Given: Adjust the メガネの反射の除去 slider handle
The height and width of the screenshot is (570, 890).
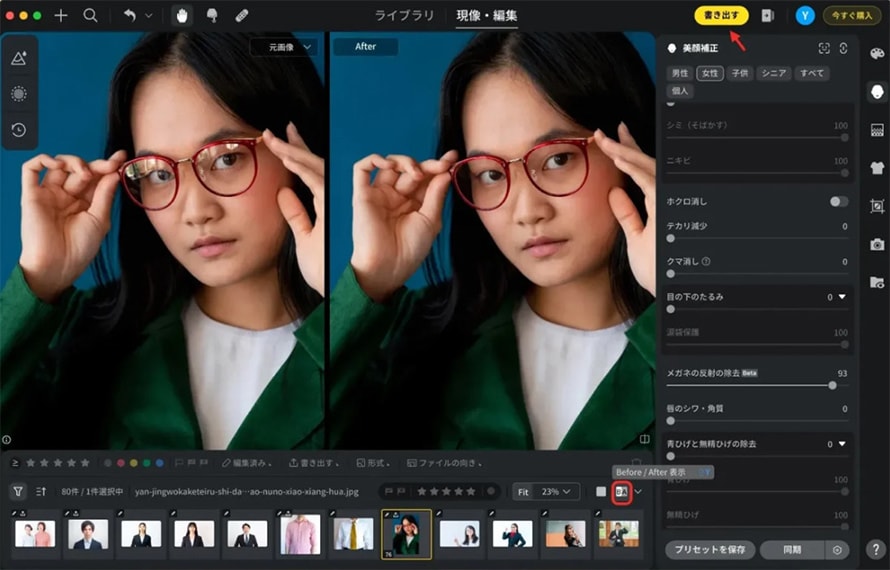Looking at the screenshot, I should coord(832,385).
